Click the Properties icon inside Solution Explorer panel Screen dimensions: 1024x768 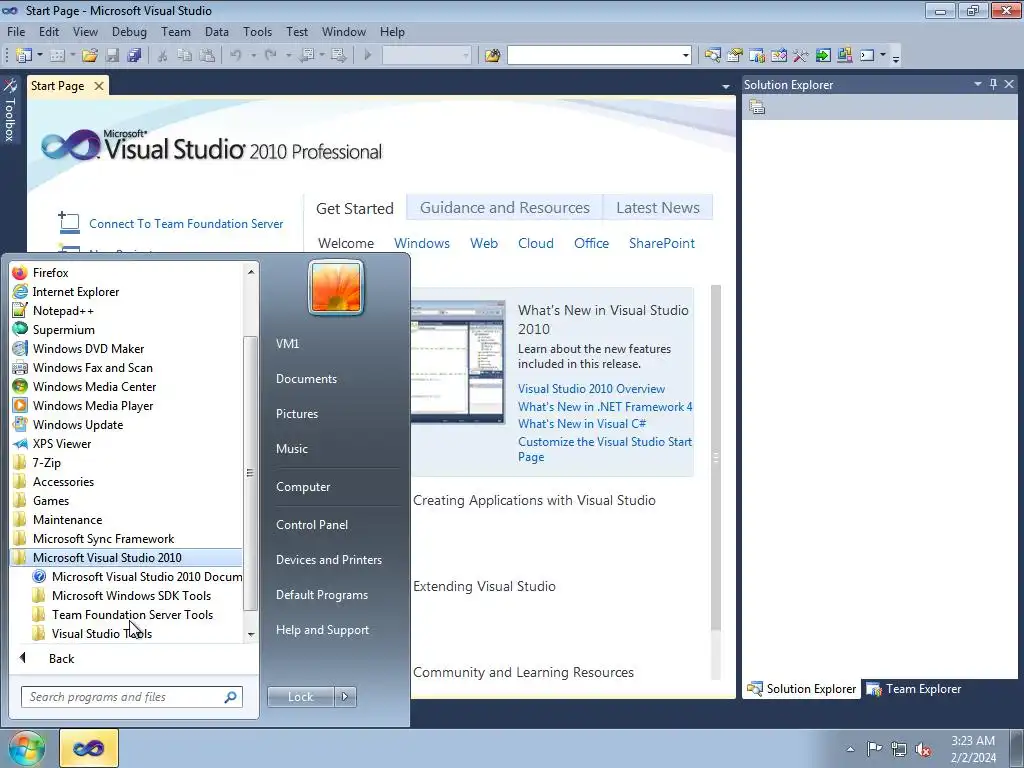point(758,107)
